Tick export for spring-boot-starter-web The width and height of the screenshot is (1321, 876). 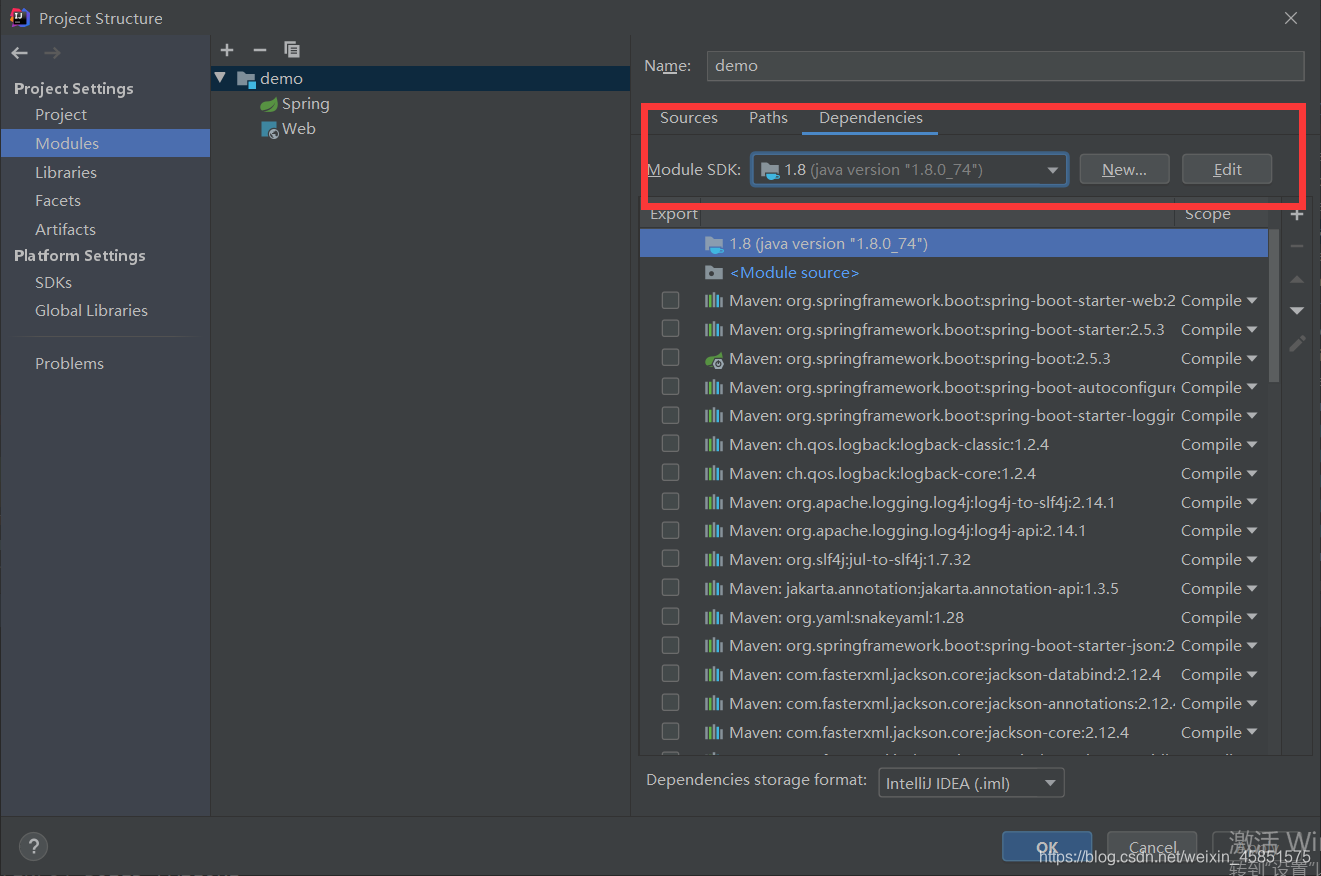click(670, 300)
